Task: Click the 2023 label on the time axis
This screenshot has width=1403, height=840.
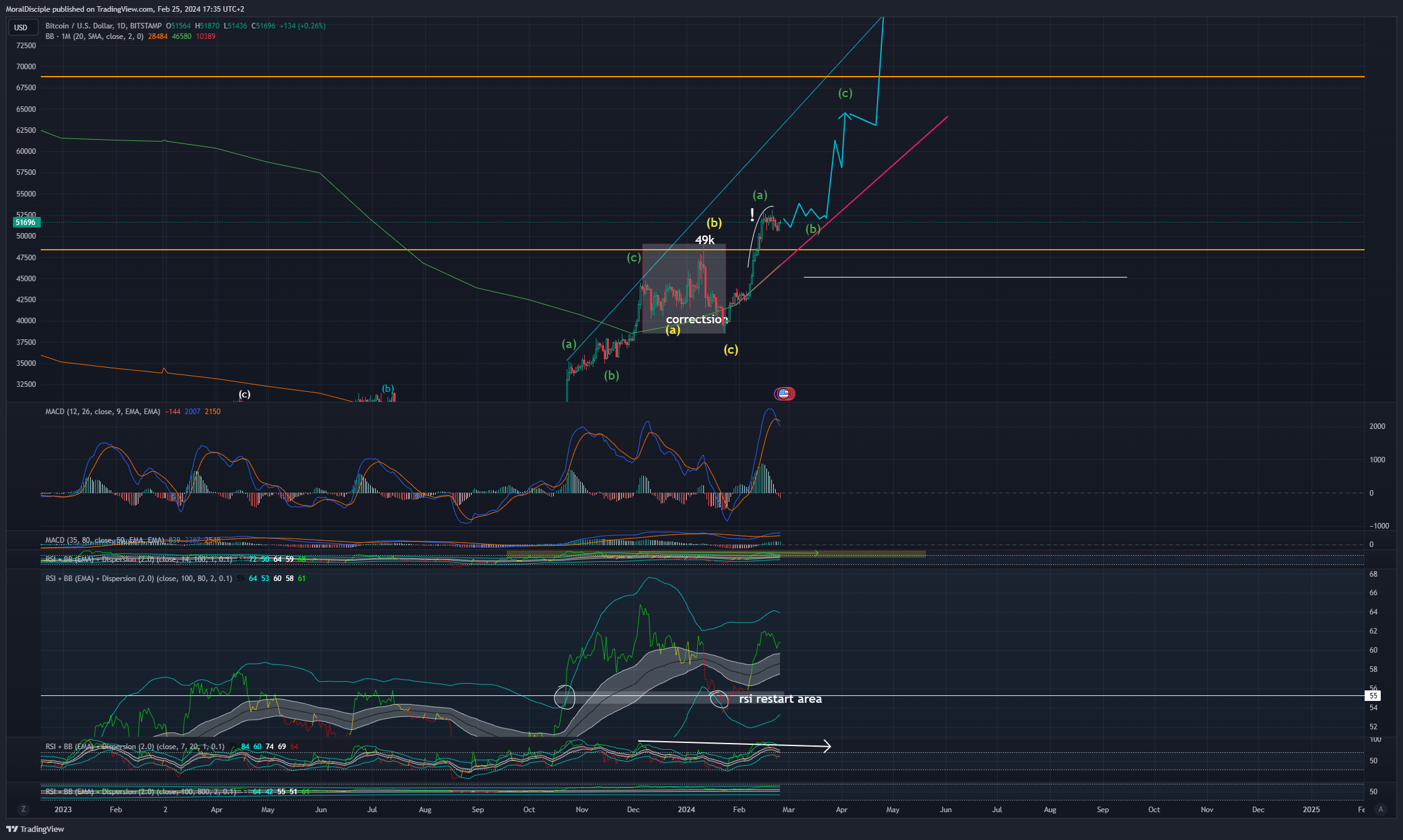Action: pyautogui.click(x=63, y=809)
